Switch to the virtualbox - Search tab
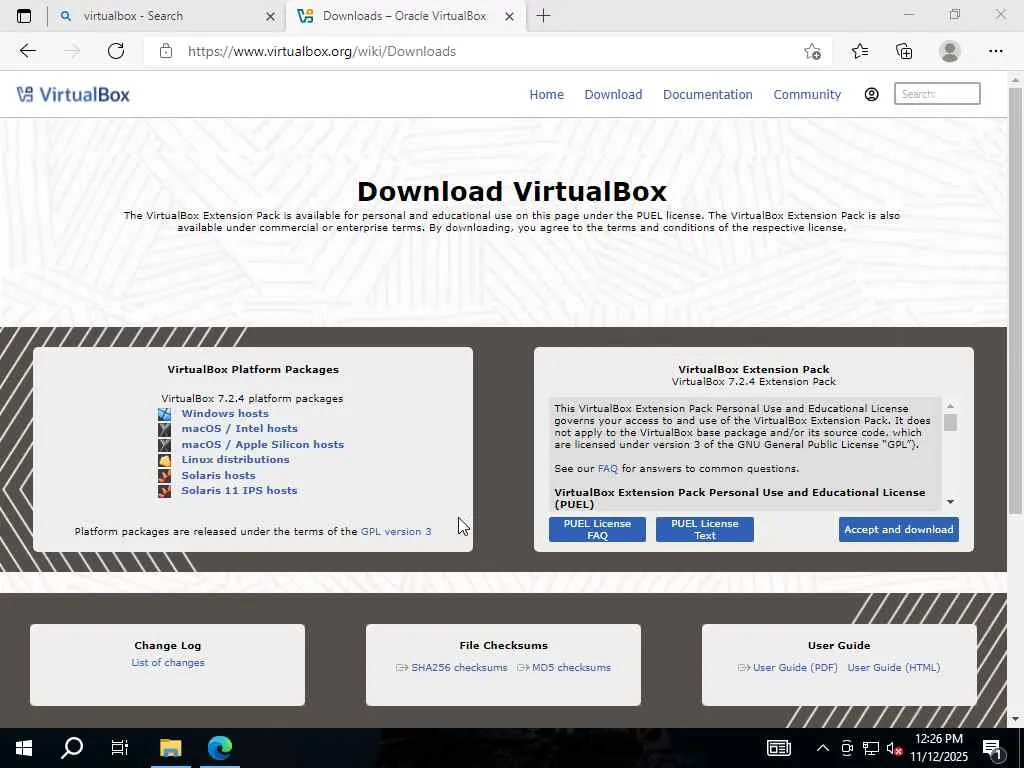1024x768 pixels. pyautogui.click(x=167, y=16)
